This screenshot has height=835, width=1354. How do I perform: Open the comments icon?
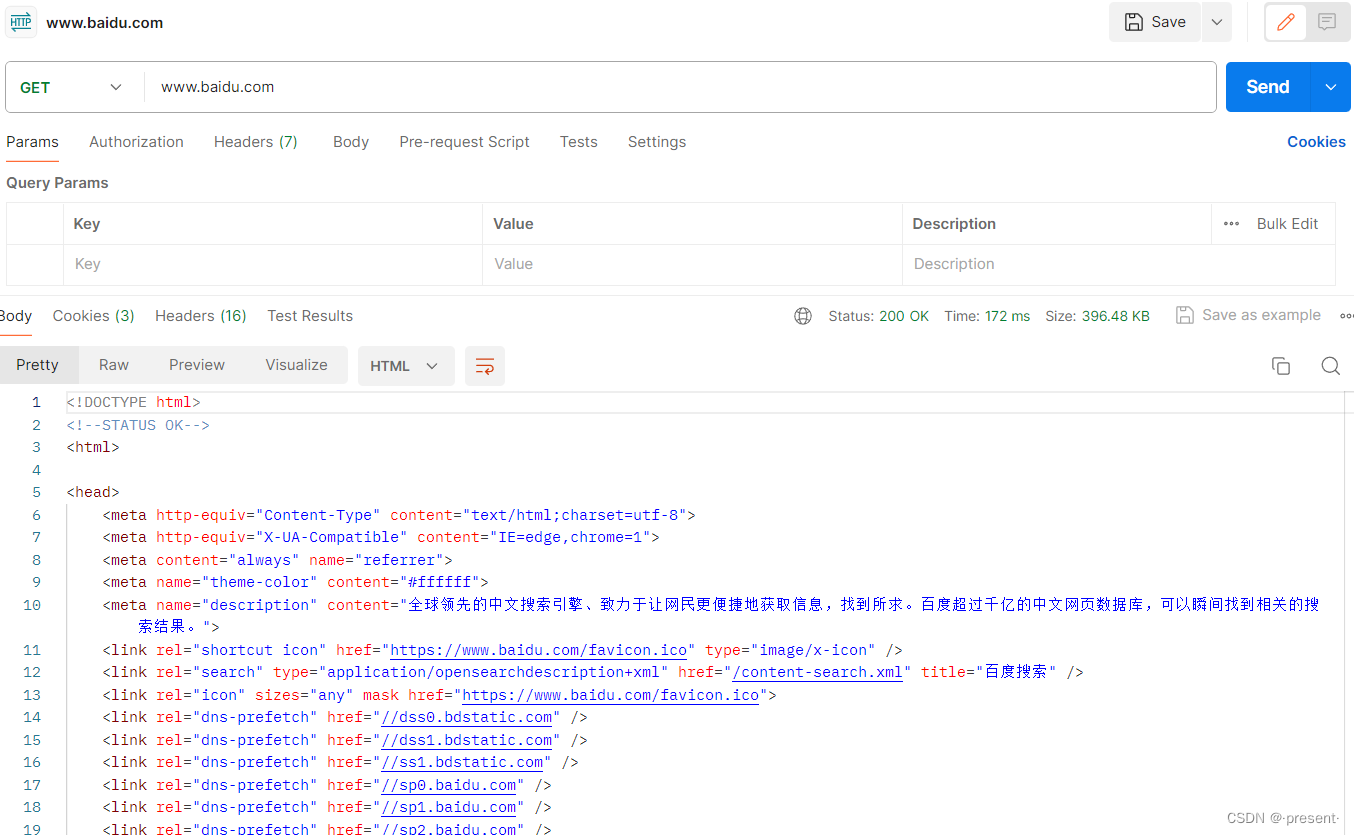point(1327,22)
